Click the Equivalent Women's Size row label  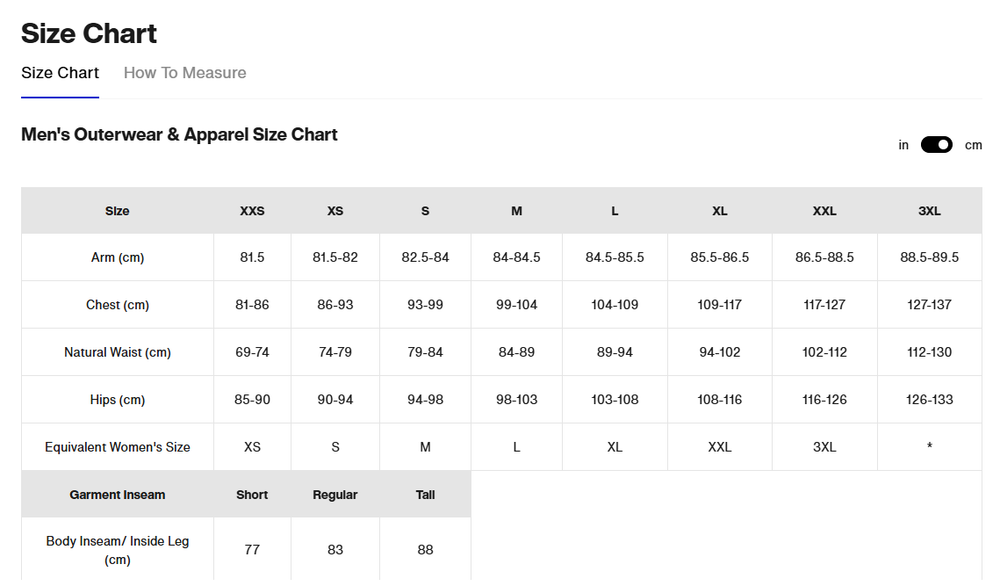click(117, 447)
